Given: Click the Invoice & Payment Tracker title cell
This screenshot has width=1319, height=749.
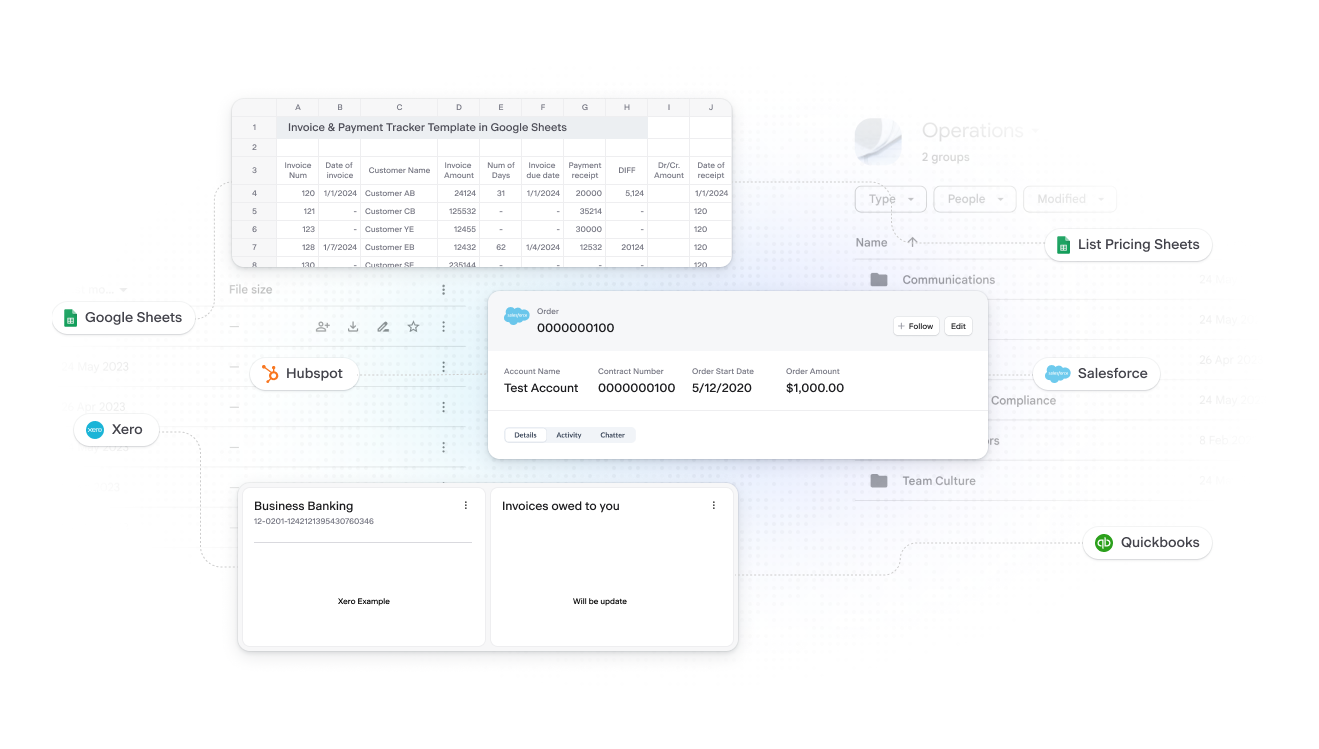Looking at the screenshot, I should click(462, 128).
